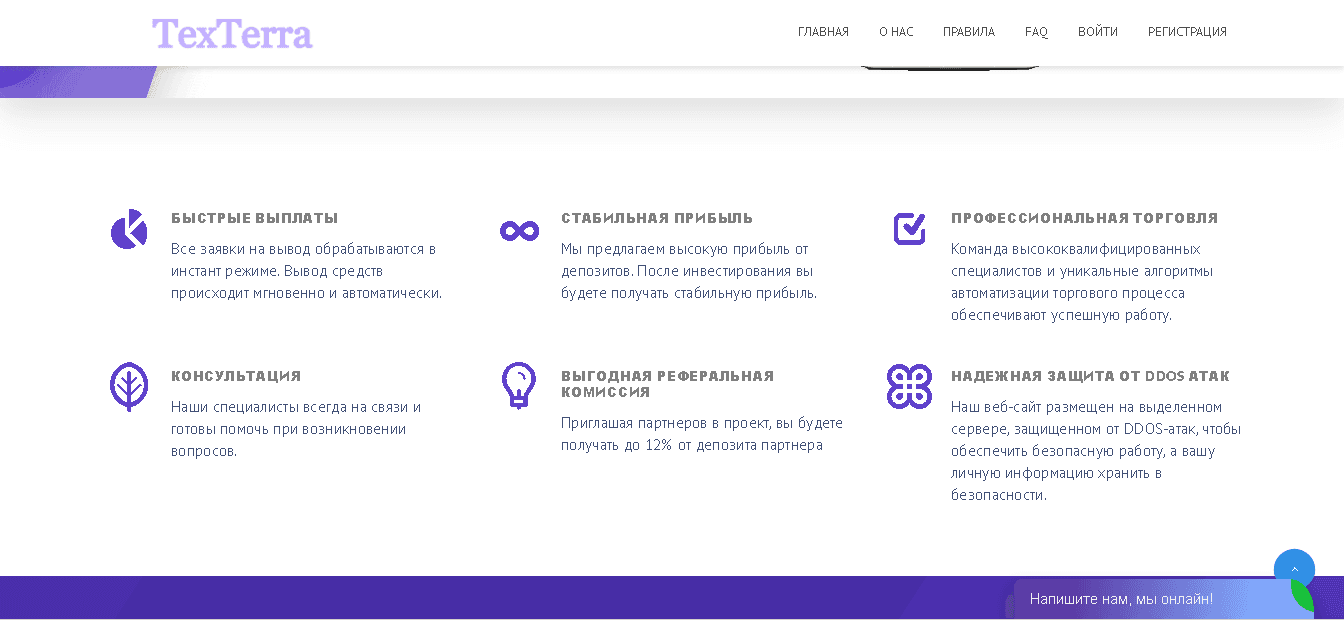Click the Надежная защита от DDOS атак heading
Viewport: 1344px width, 621px height.
click(1089, 375)
